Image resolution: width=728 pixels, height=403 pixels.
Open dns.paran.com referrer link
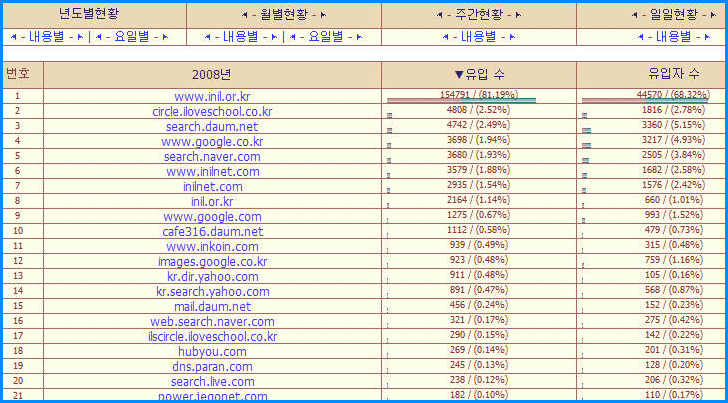[212, 366]
